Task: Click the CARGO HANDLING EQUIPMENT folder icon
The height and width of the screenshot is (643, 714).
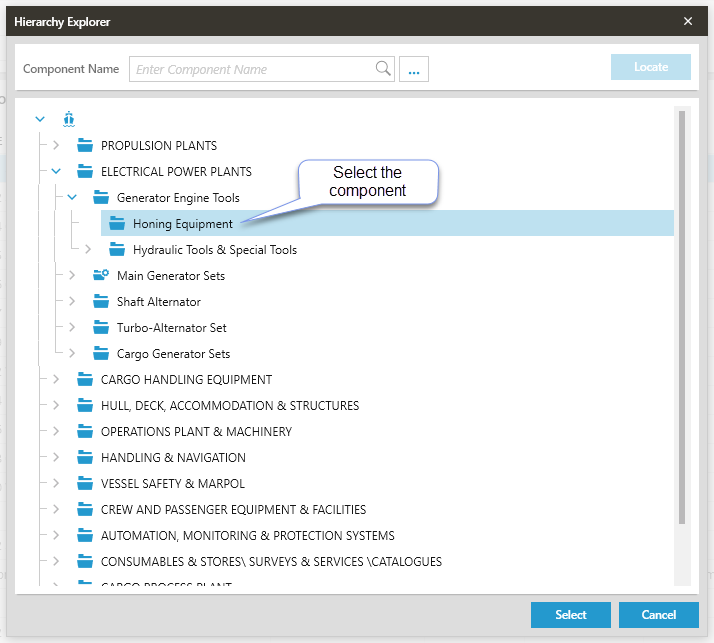Action: 85,379
